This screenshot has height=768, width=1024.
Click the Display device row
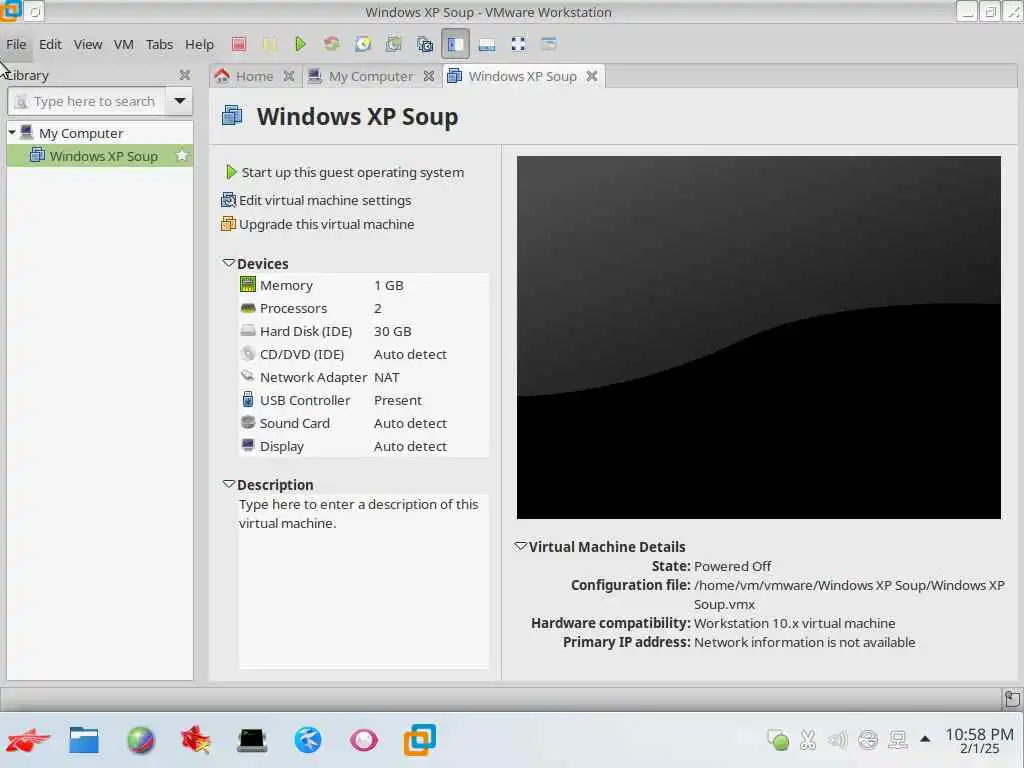[364, 447]
